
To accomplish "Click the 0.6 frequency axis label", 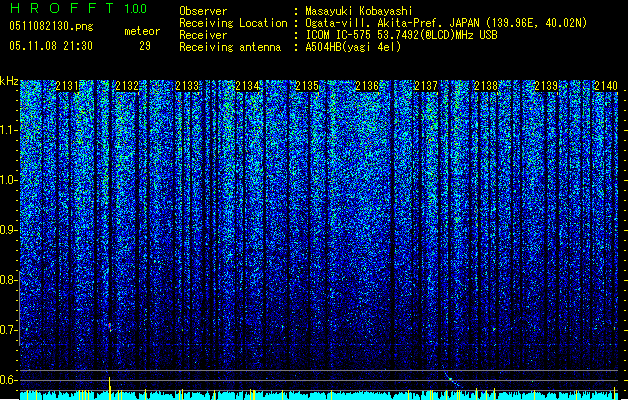I will [9, 380].
